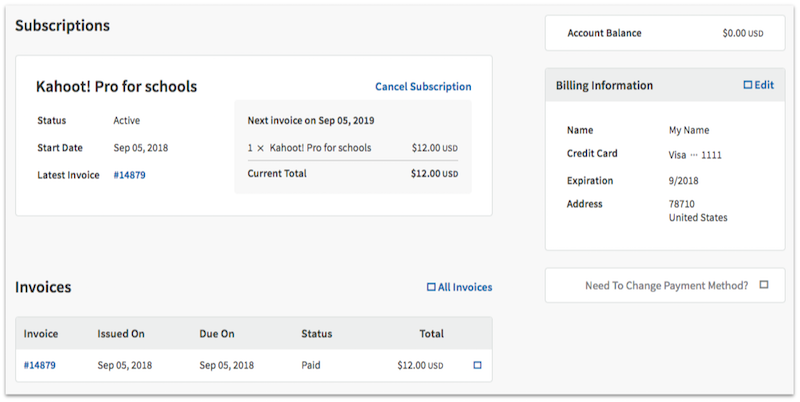
Task: Click the Credit Card label
Action: pyautogui.click(x=592, y=153)
